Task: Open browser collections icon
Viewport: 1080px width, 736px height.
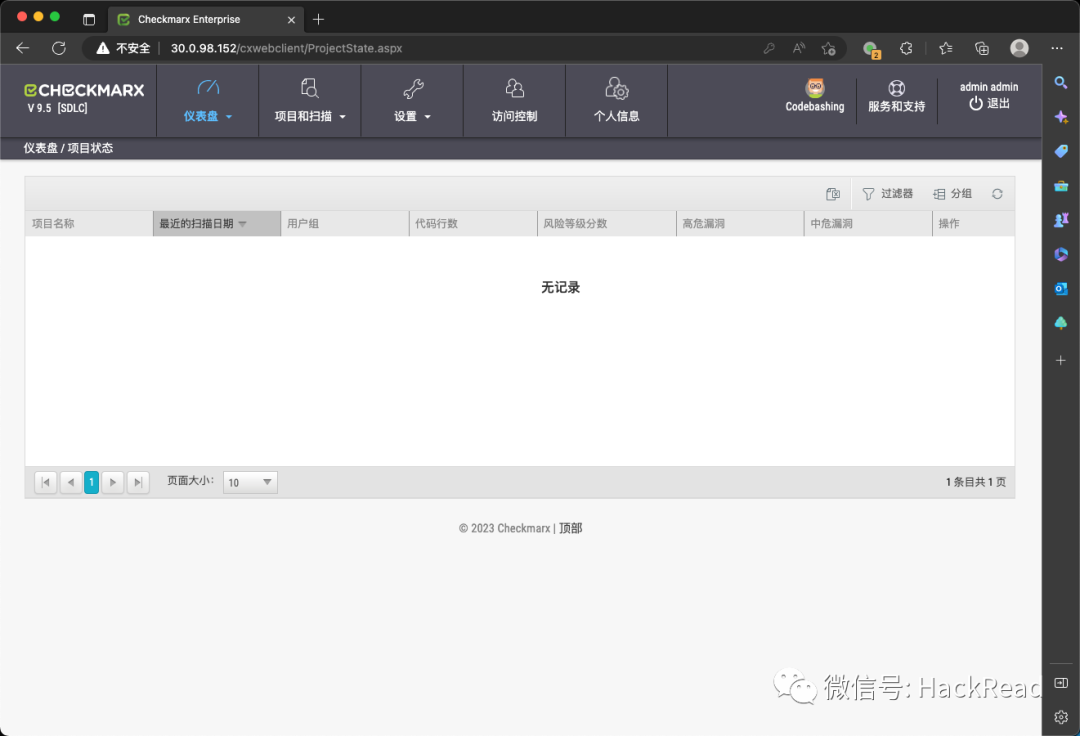Action: [x=982, y=48]
